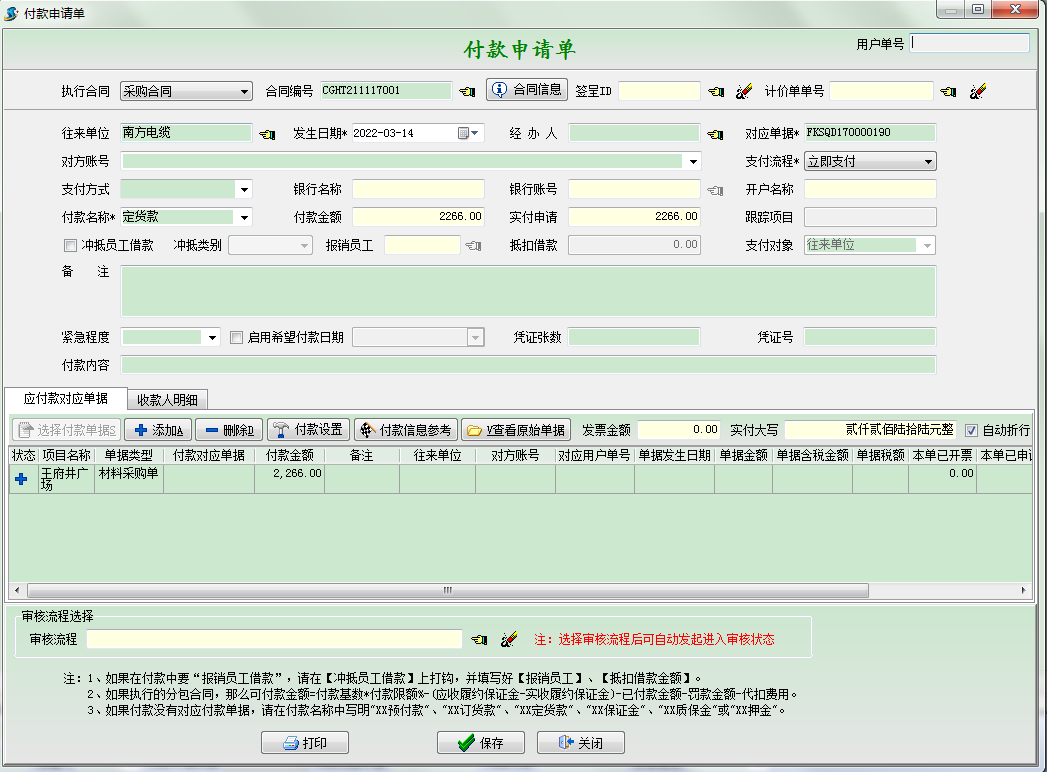Open 合同信息 contract info

point(528,89)
